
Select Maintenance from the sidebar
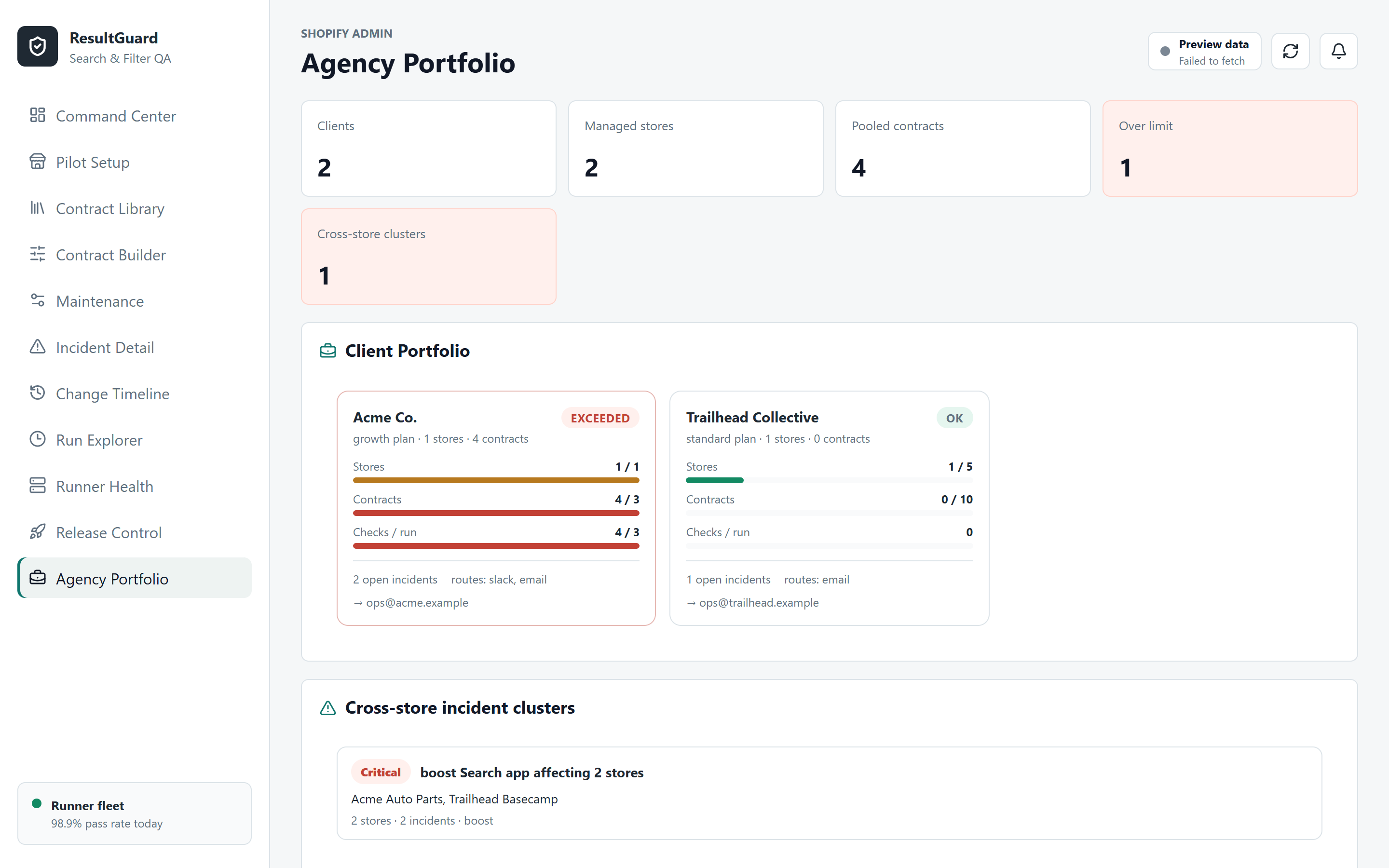coord(134,301)
